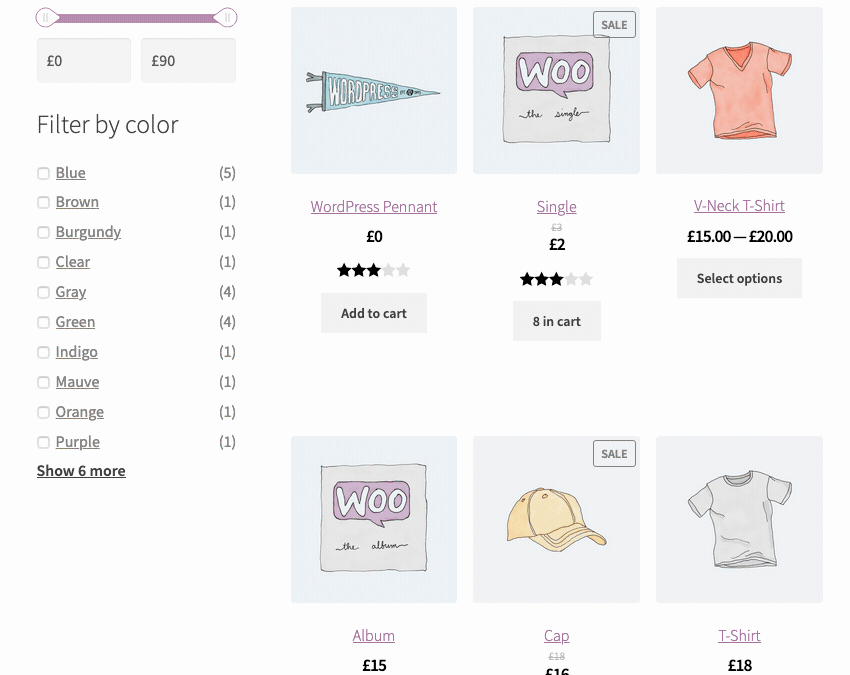Click the star rating under WordPress Pennant
850x675 pixels.
(374, 270)
